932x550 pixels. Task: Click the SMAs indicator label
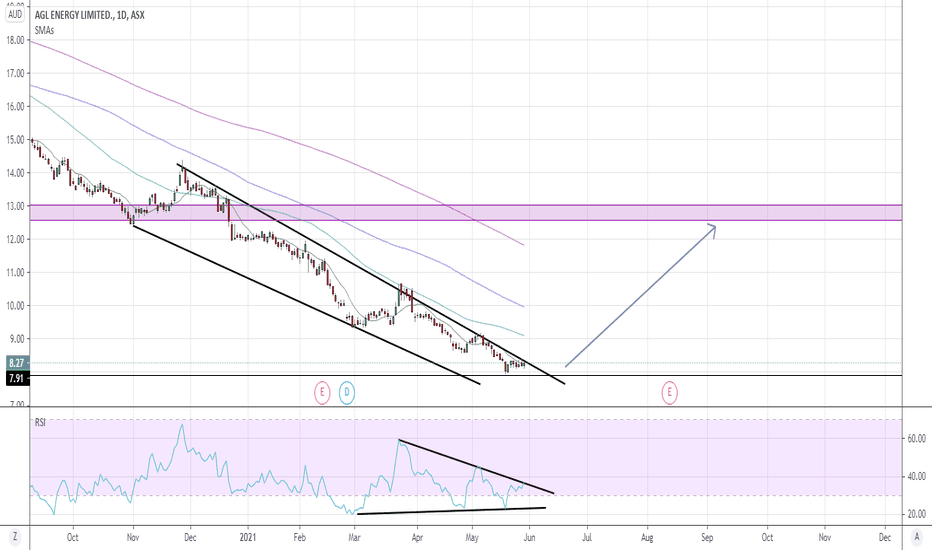click(x=44, y=30)
